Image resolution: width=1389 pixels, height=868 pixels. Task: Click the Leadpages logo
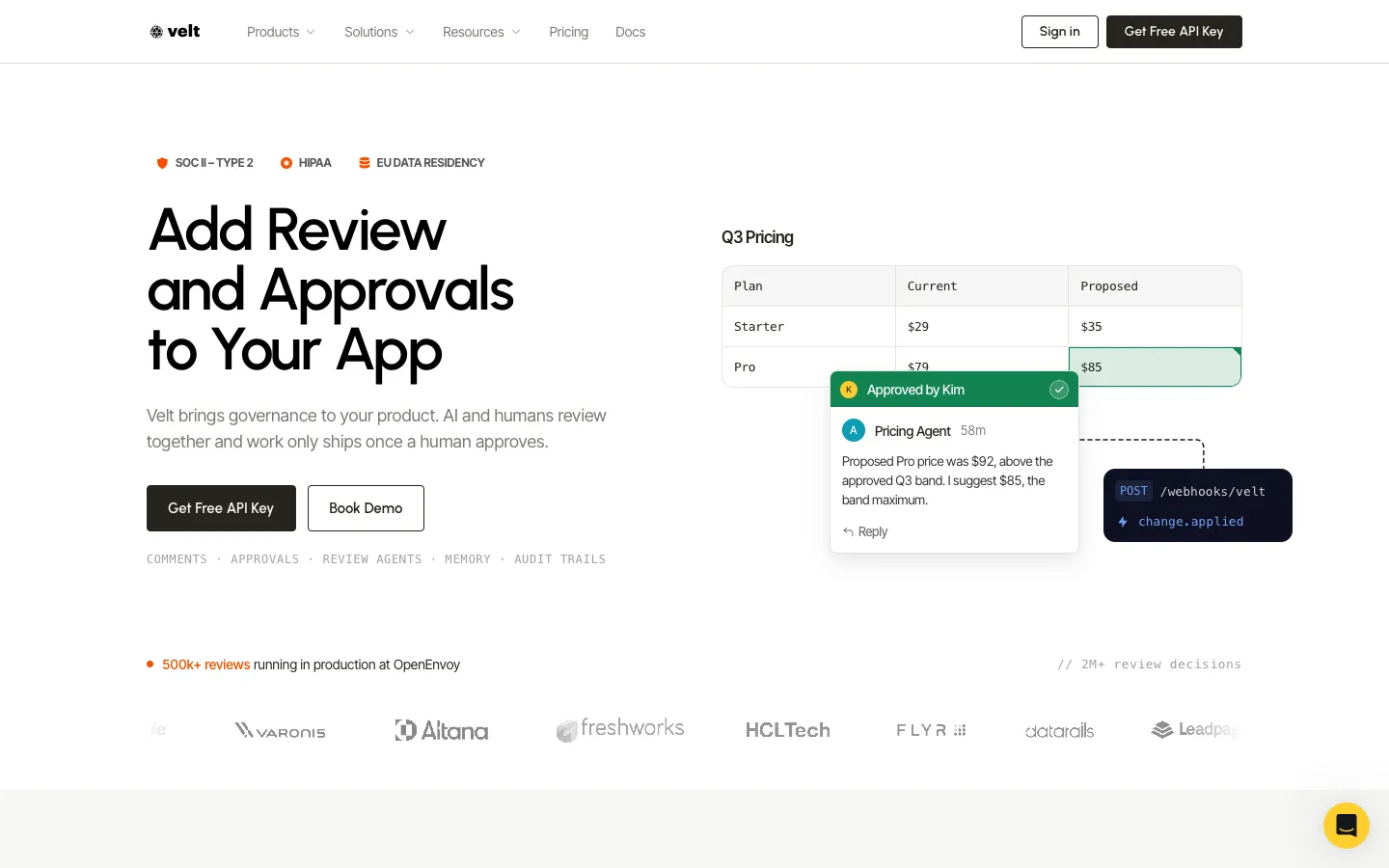pyautogui.click(x=1196, y=729)
